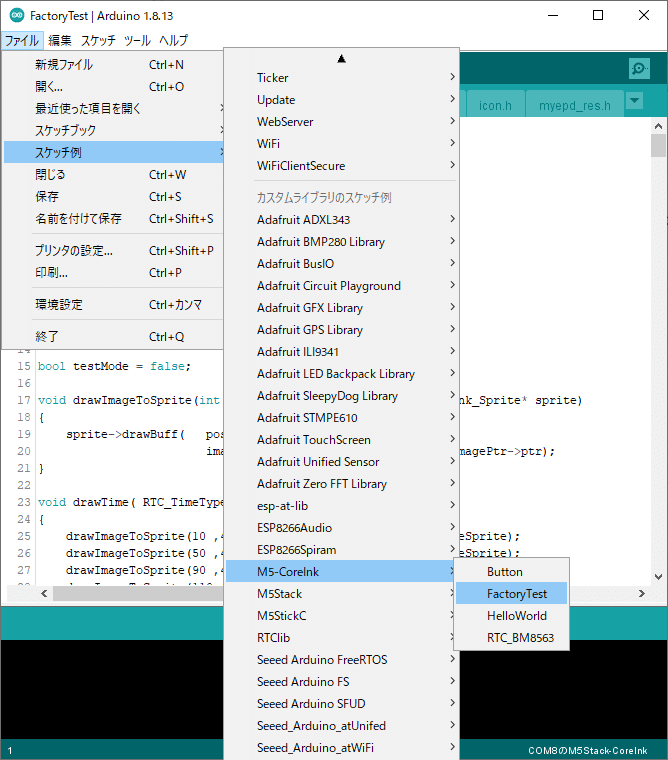Open the 編集 menu

[60, 40]
